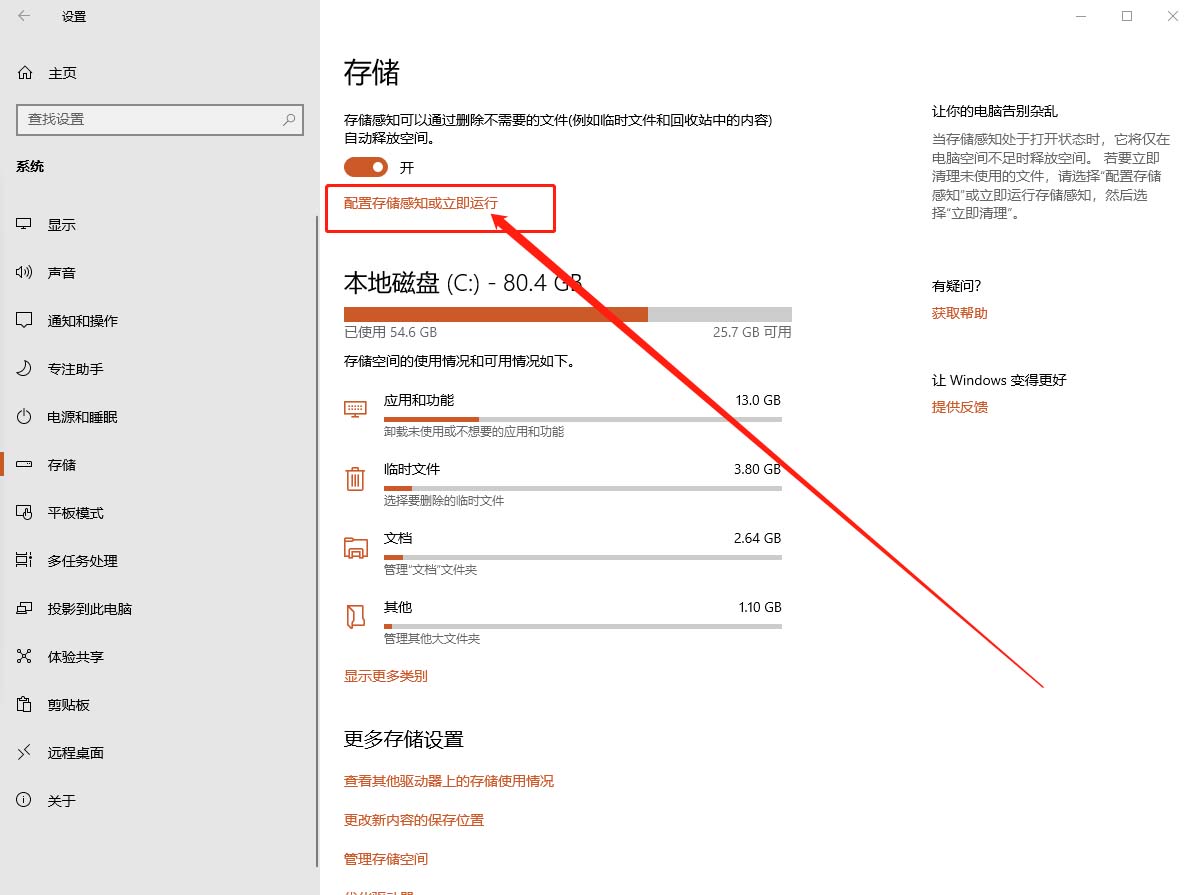The image size is (1196, 895).
Task: Open 应用和功能 storage category details
Action: click(420, 400)
